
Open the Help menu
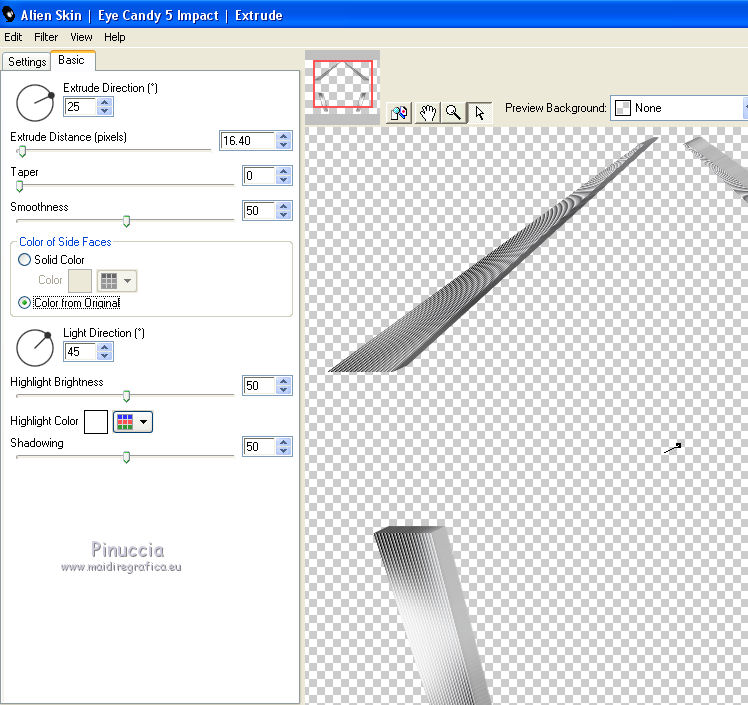[114, 37]
